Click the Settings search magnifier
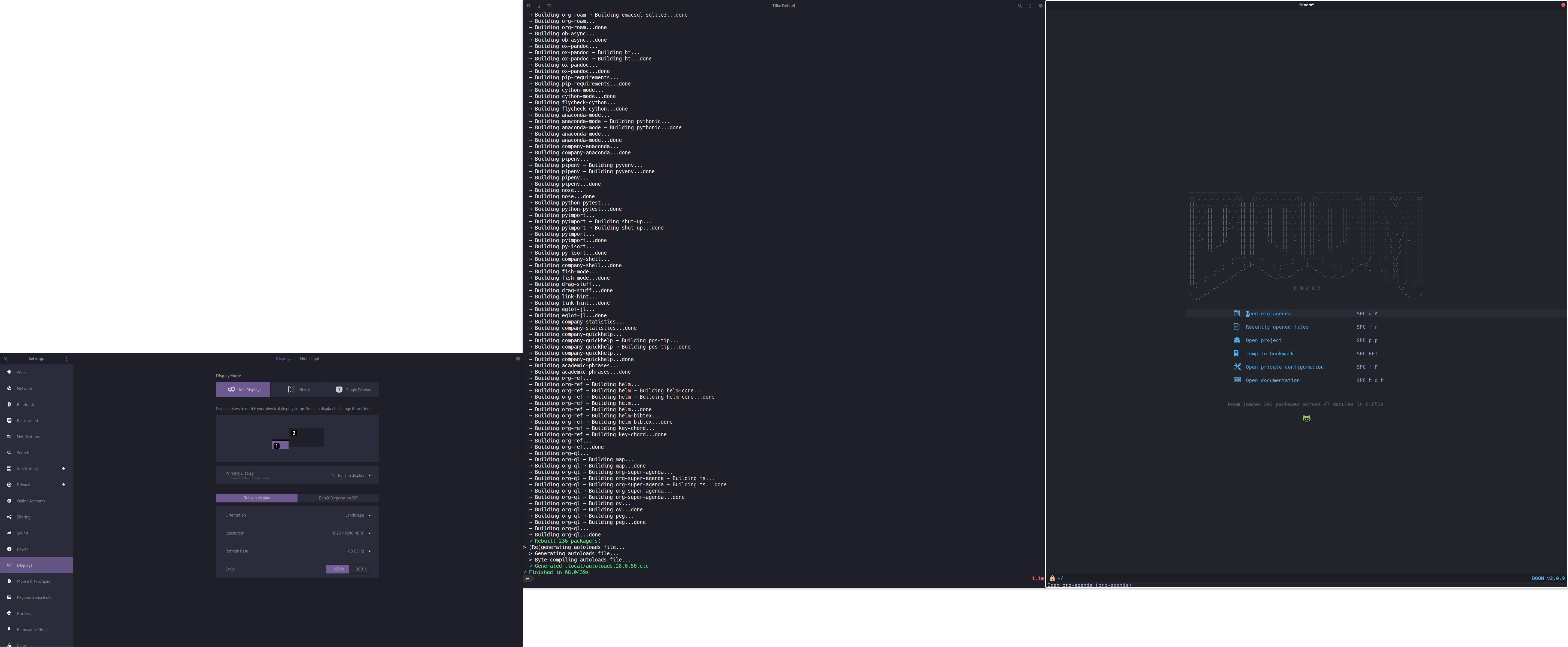 [x=6, y=359]
